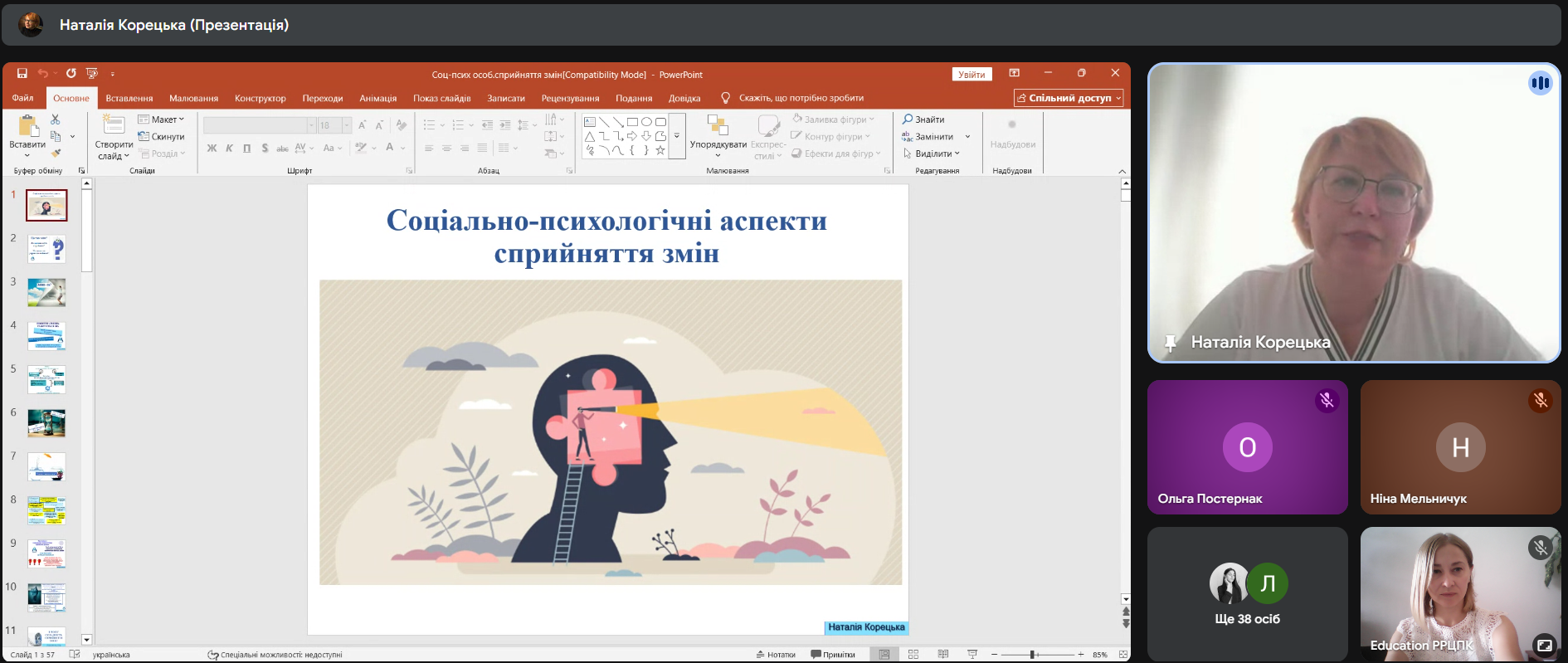
Task: Toggle the Notes (Нотатки) pane
Action: (776, 655)
